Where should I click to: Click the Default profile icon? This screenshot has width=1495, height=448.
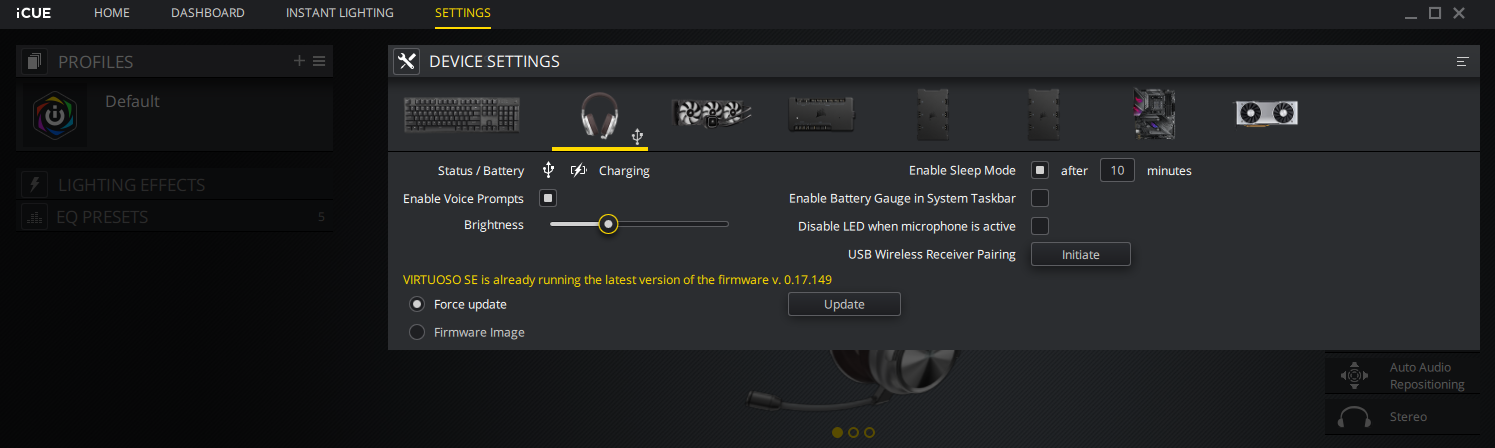click(x=55, y=116)
